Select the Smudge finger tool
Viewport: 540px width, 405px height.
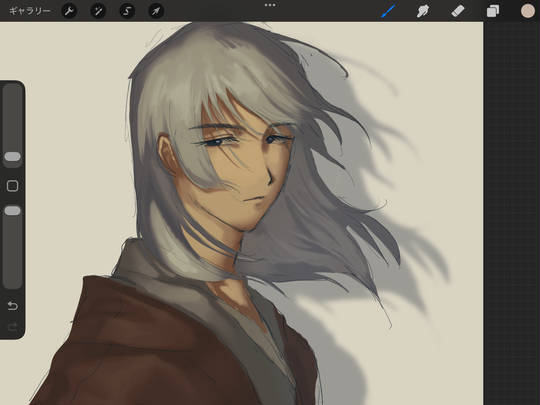[x=423, y=11]
